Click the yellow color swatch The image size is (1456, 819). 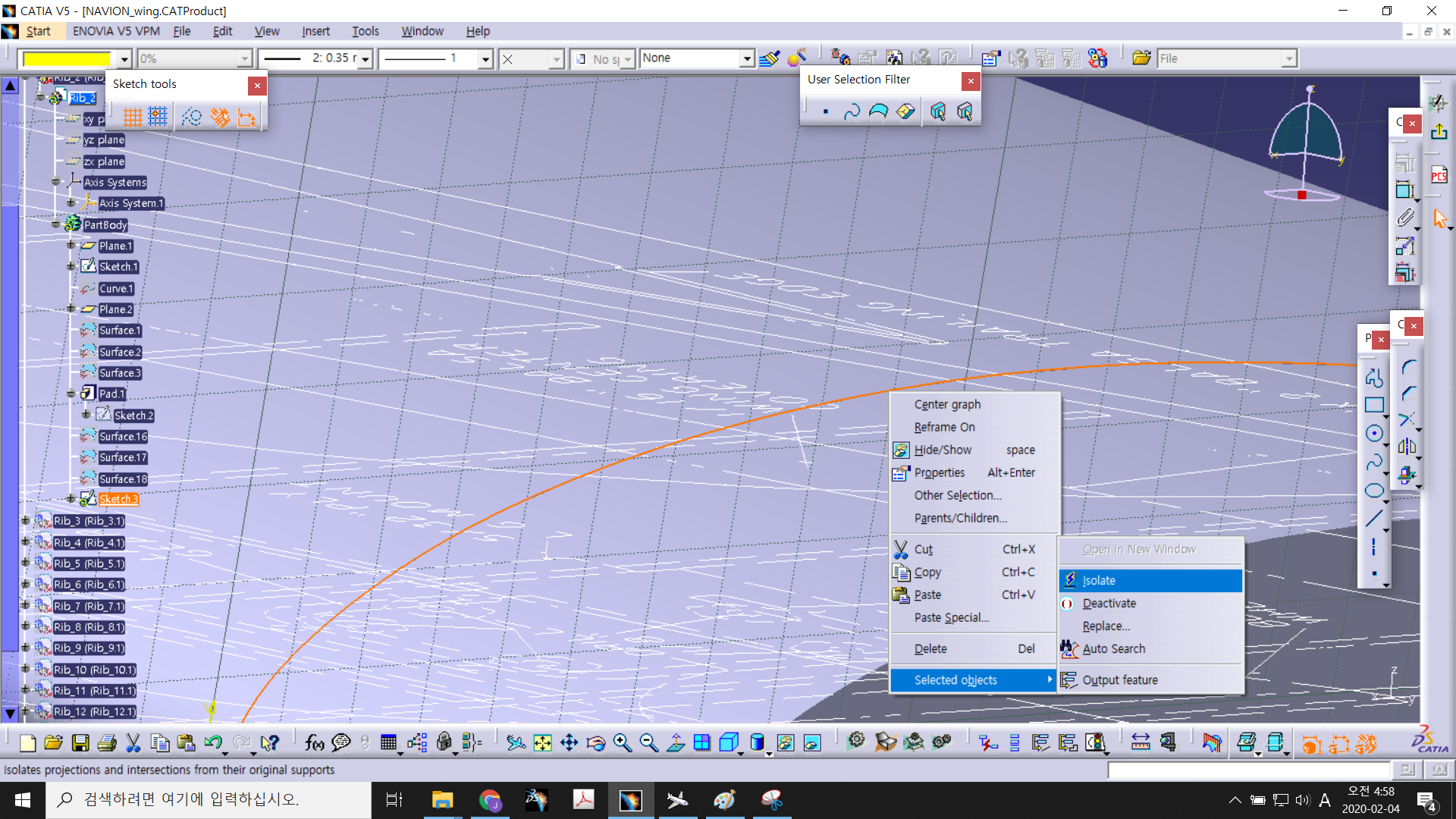click(x=67, y=58)
